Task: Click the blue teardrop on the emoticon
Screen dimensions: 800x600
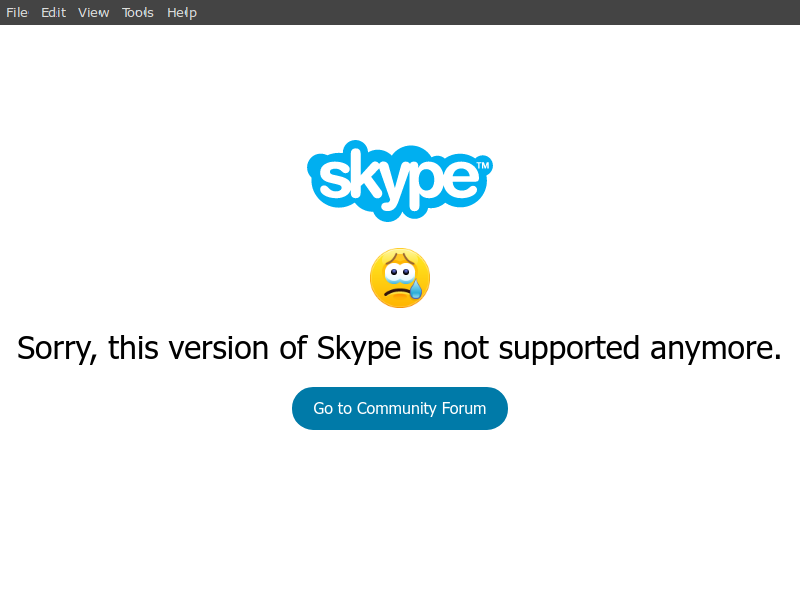Action: (416, 290)
